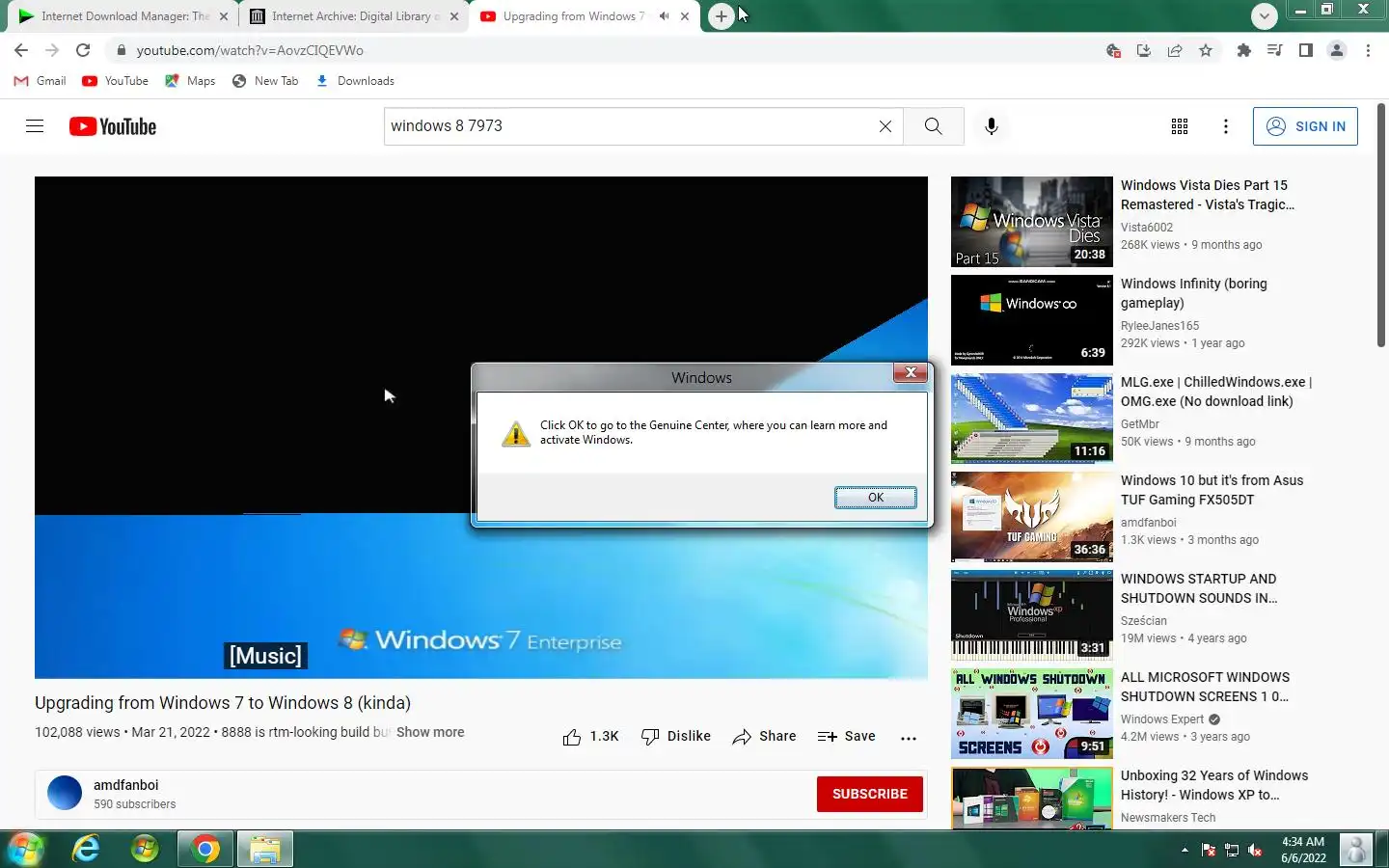Screen dimensions: 1389x868
Task: Open File Explorer from taskbar
Action: pyautogui.click(x=264, y=849)
